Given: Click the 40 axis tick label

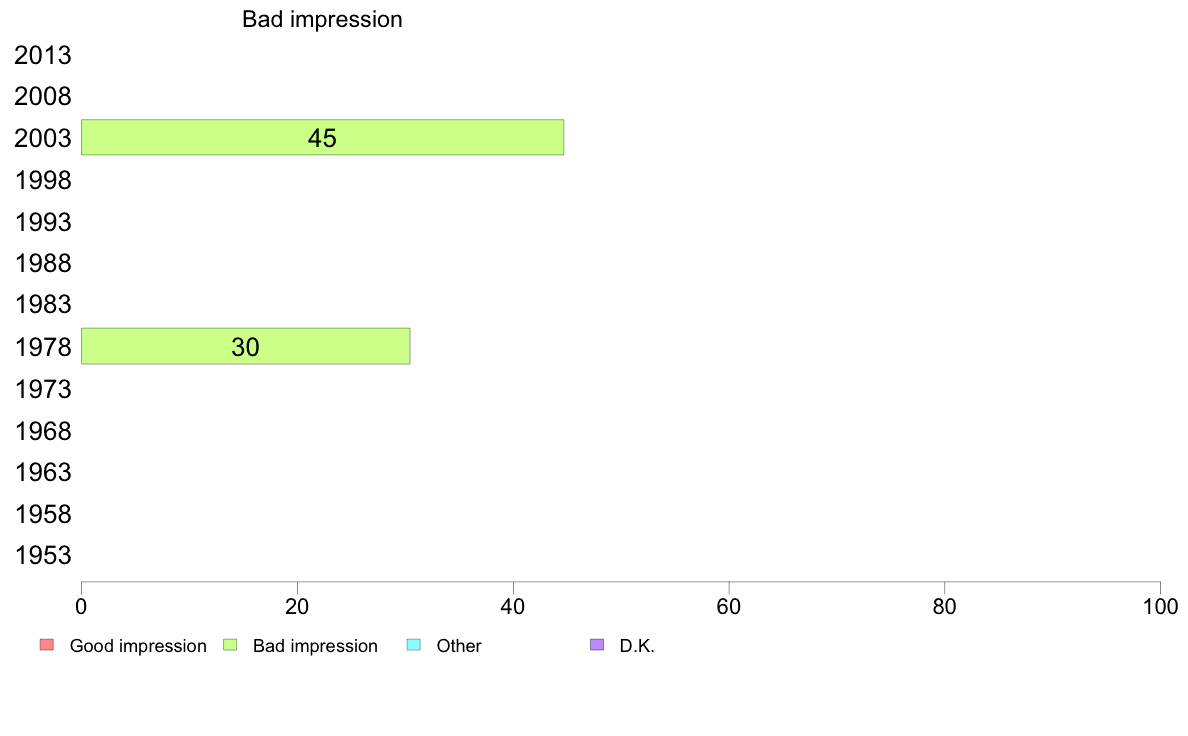Looking at the screenshot, I should tap(513, 606).
